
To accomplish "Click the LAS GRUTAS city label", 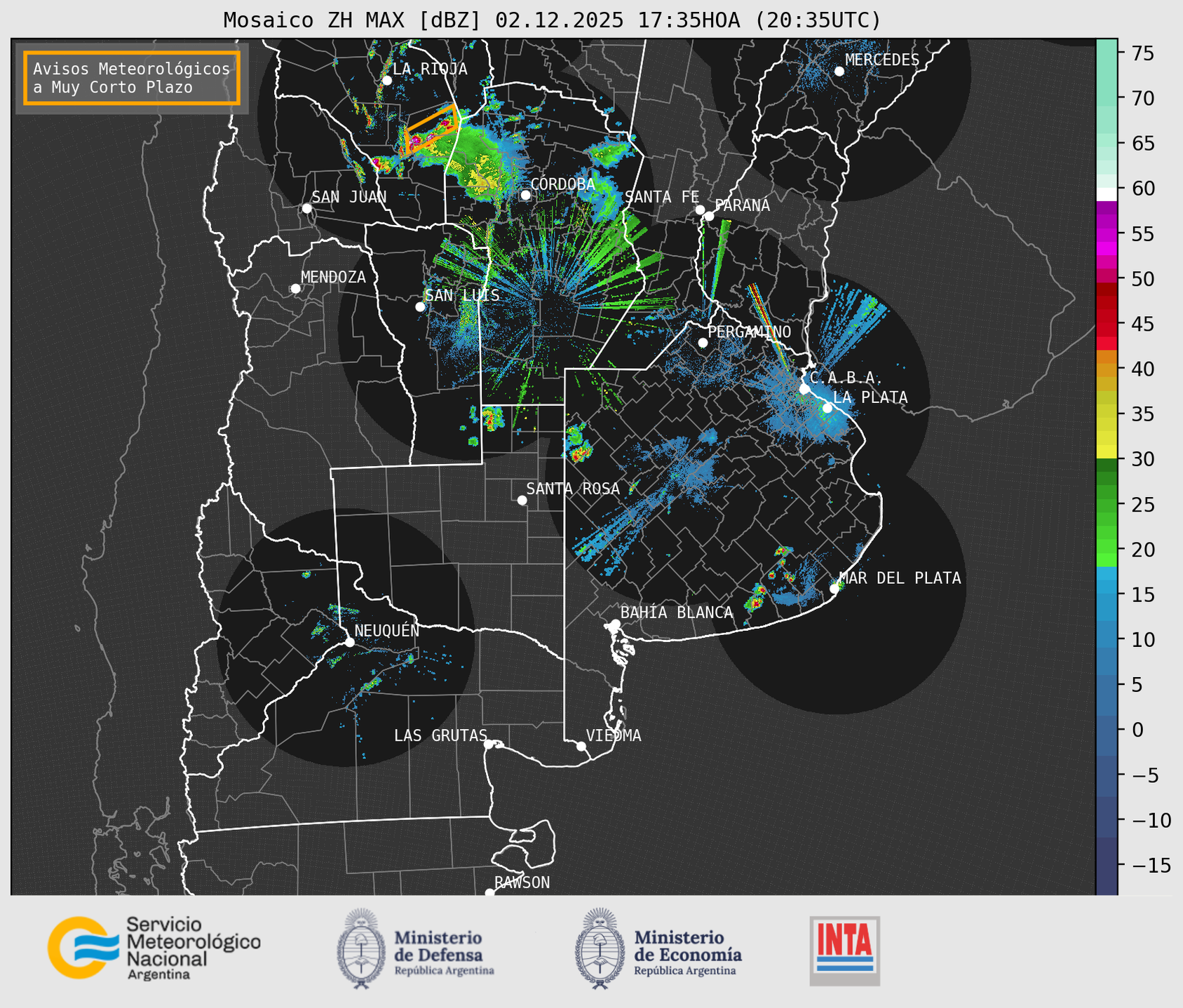I will coord(440,735).
